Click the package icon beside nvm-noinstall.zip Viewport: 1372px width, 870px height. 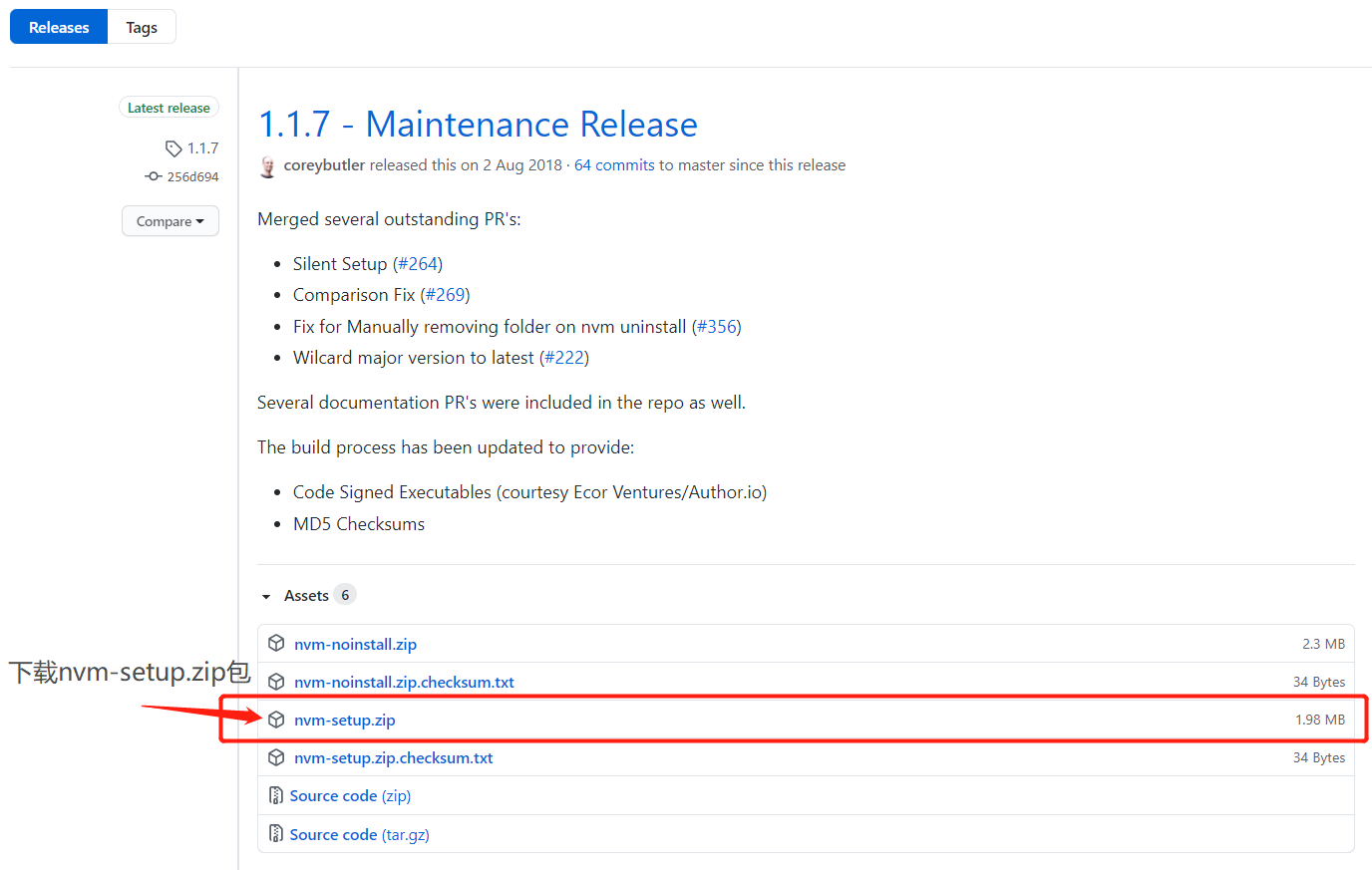tap(276, 644)
